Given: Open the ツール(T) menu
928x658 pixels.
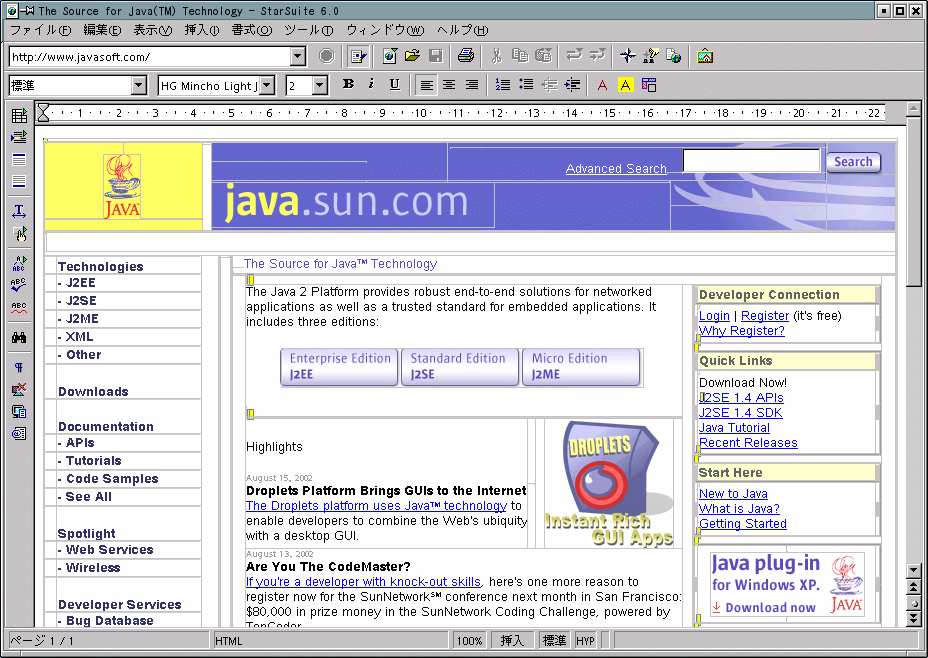Looking at the screenshot, I should (308, 30).
